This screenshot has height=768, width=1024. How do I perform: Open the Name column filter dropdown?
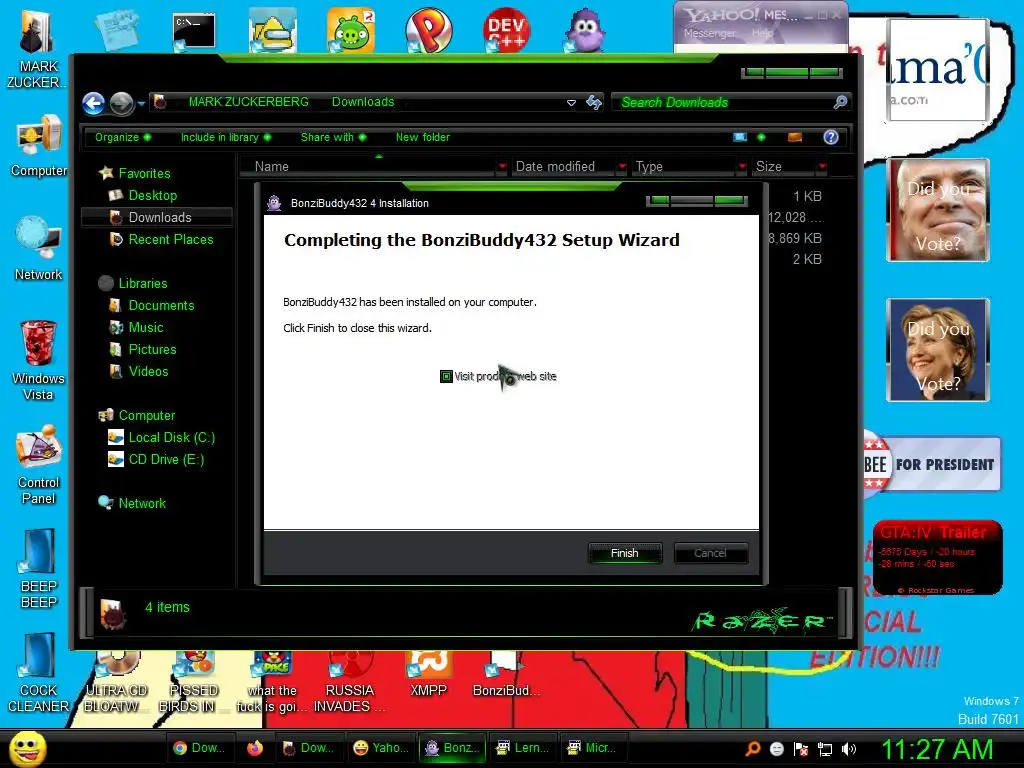[502, 167]
